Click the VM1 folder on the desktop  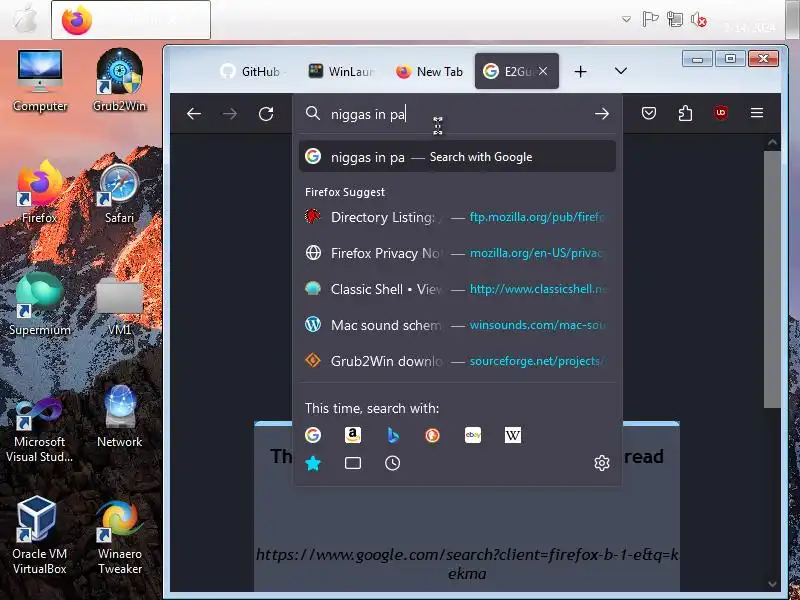point(119,305)
